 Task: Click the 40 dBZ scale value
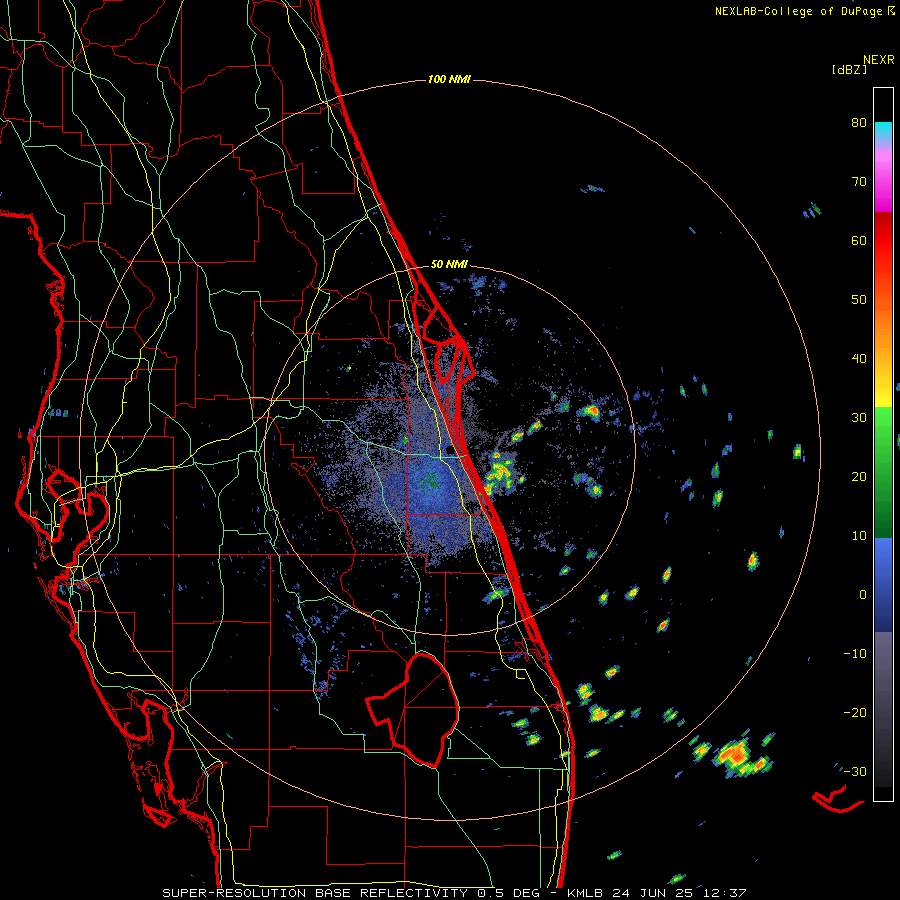859,359
